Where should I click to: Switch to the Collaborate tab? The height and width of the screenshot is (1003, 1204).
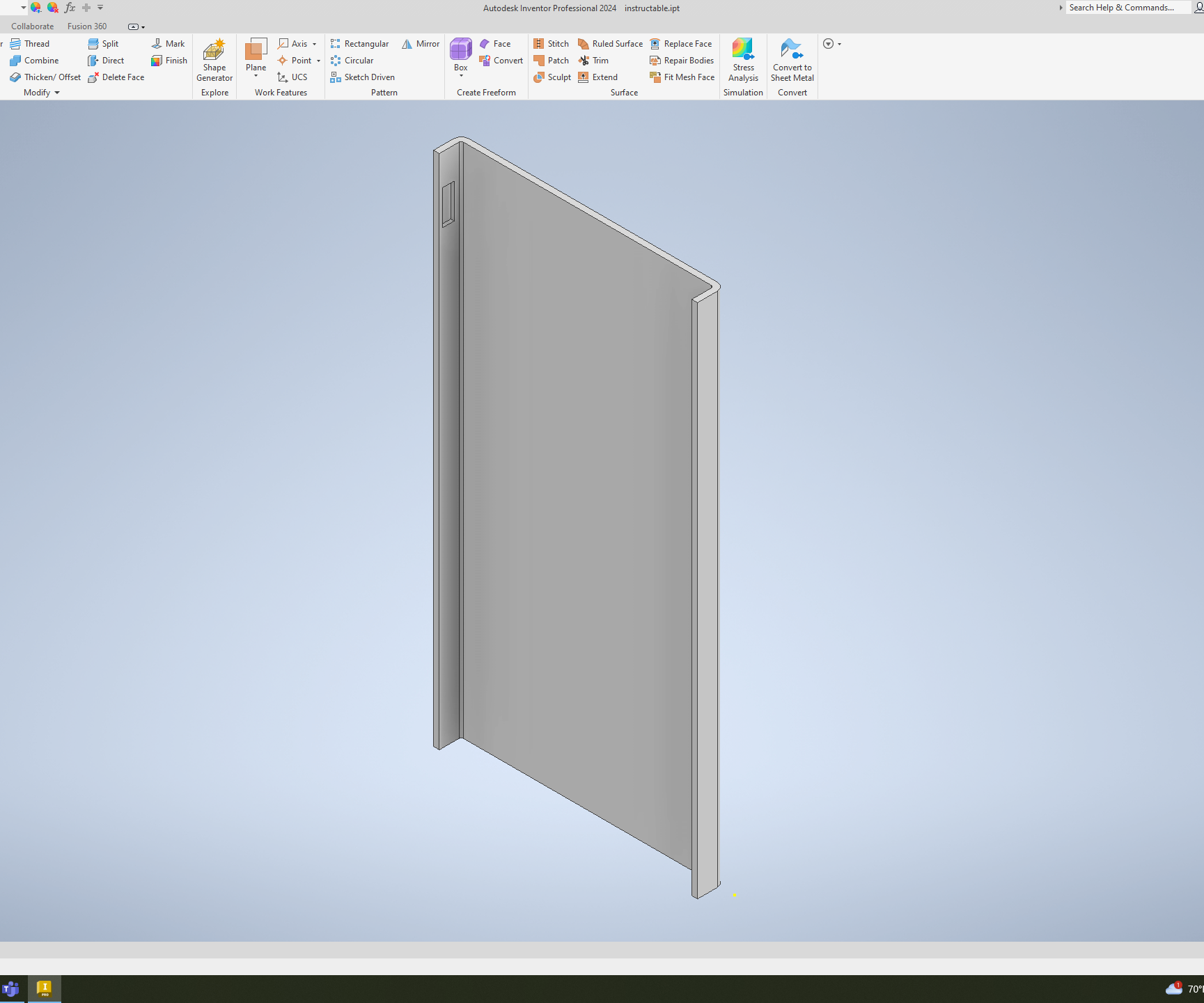(x=32, y=26)
